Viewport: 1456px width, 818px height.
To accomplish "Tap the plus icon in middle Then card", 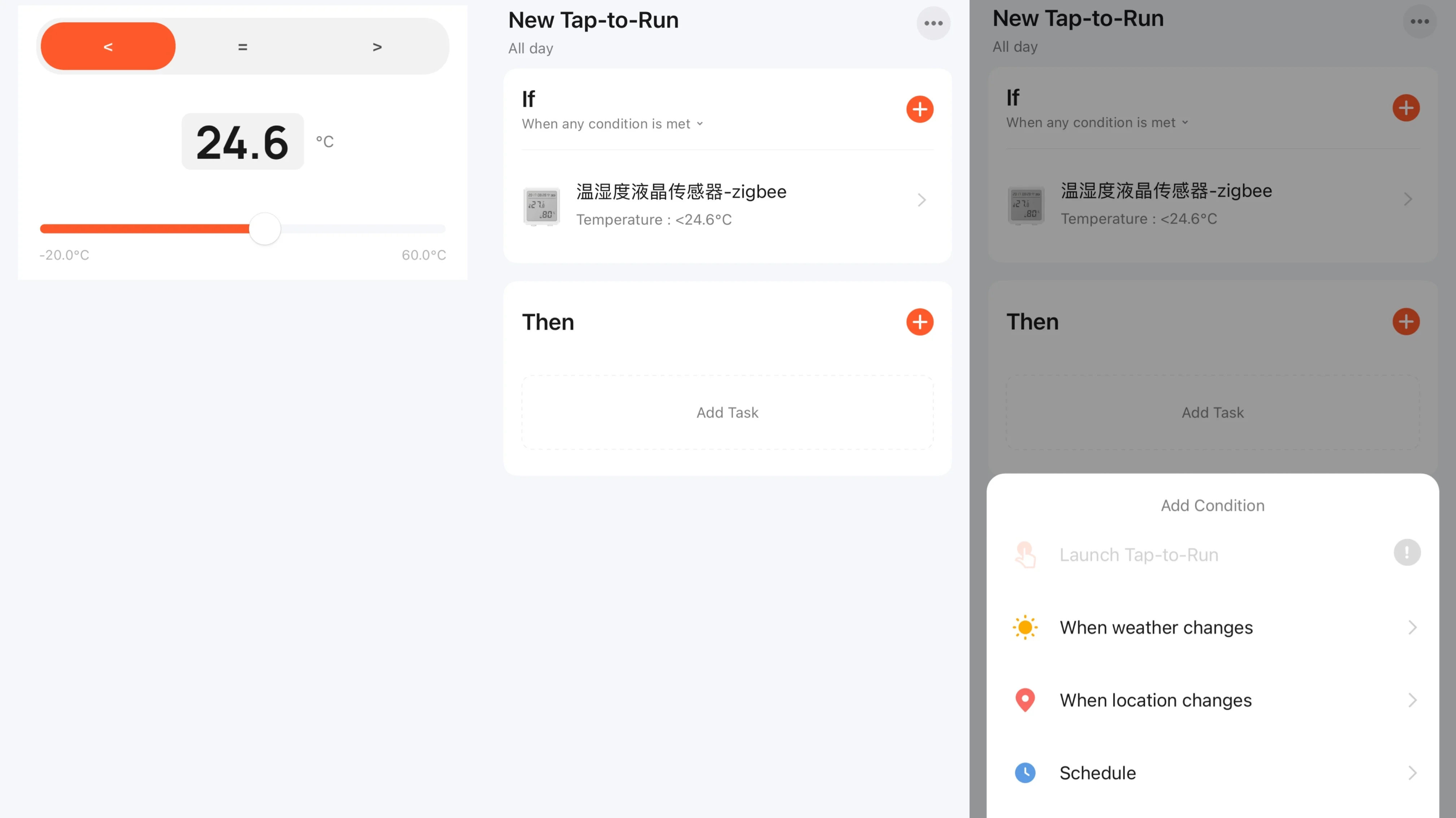I will (920, 322).
